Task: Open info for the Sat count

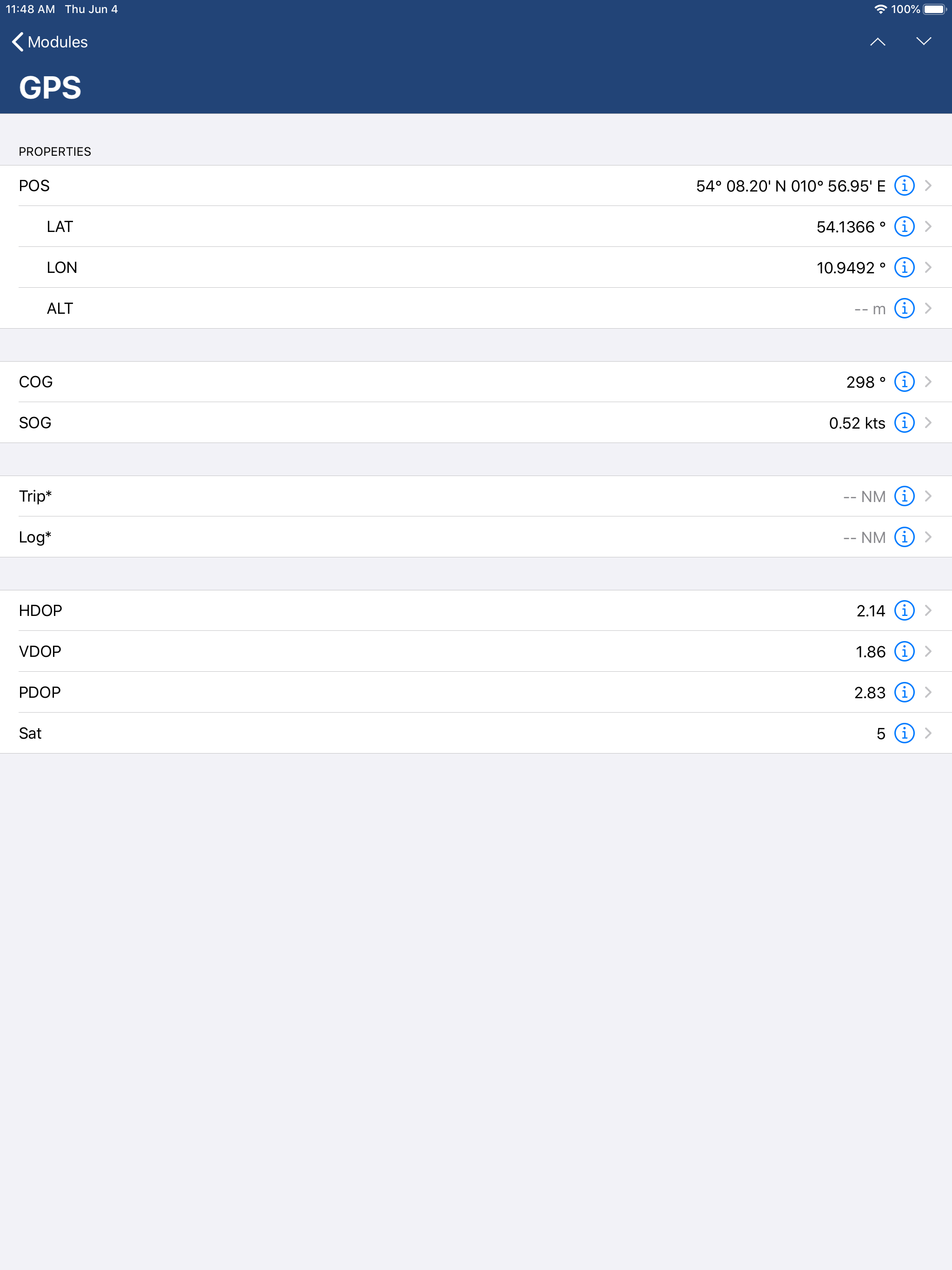Action: point(904,733)
